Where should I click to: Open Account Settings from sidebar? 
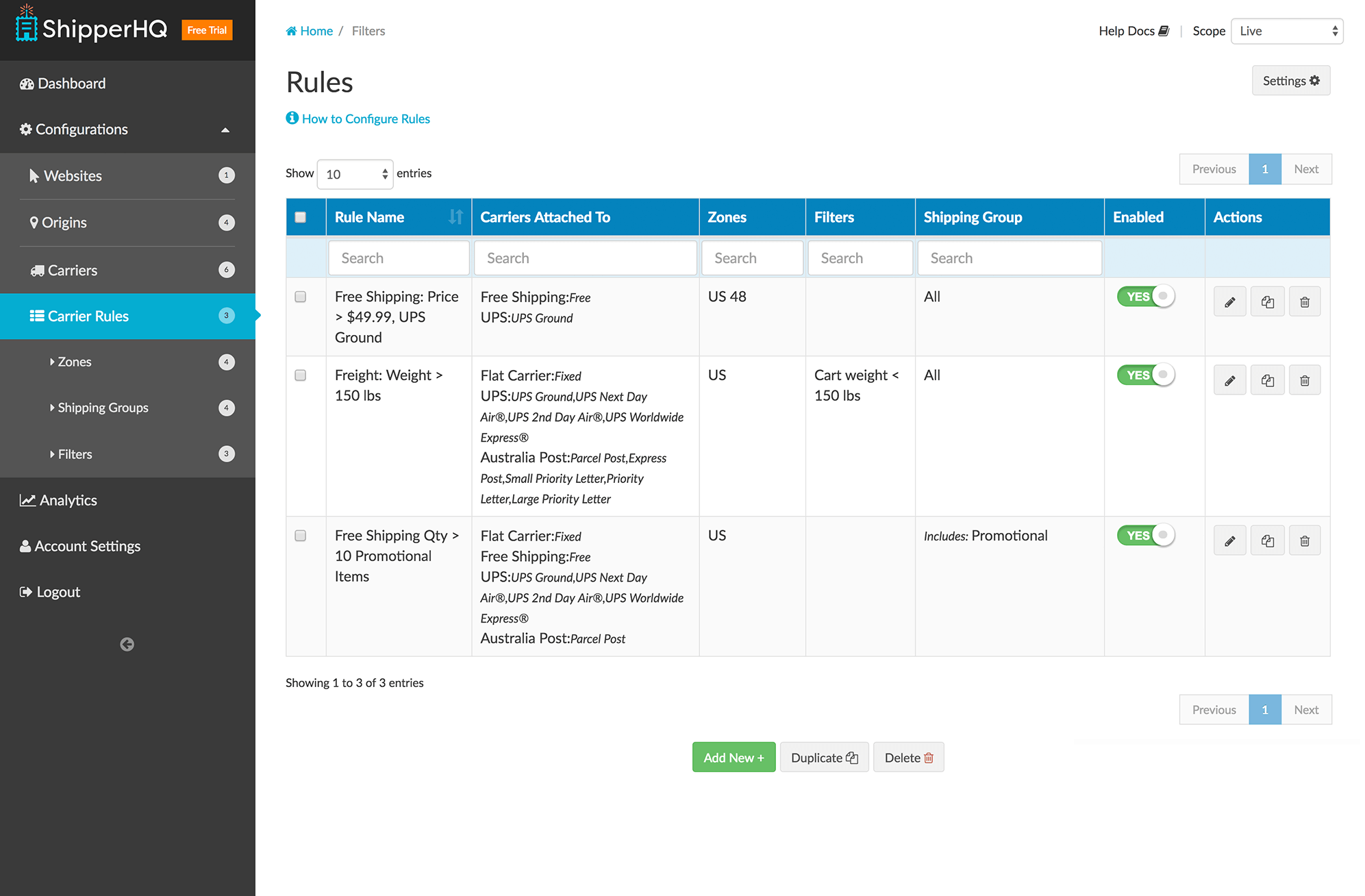(88, 545)
